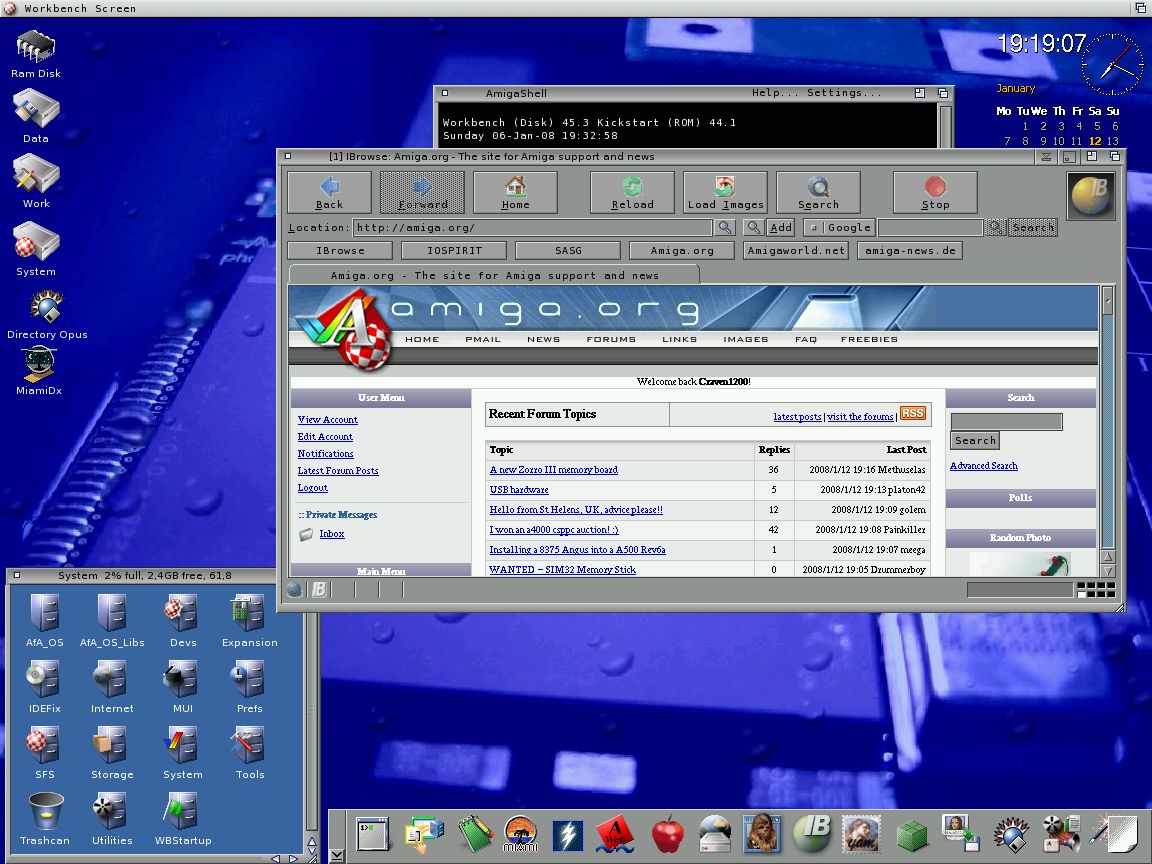Open the AfA_OS drawer
The width and height of the screenshot is (1152, 864).
point(44,621)
